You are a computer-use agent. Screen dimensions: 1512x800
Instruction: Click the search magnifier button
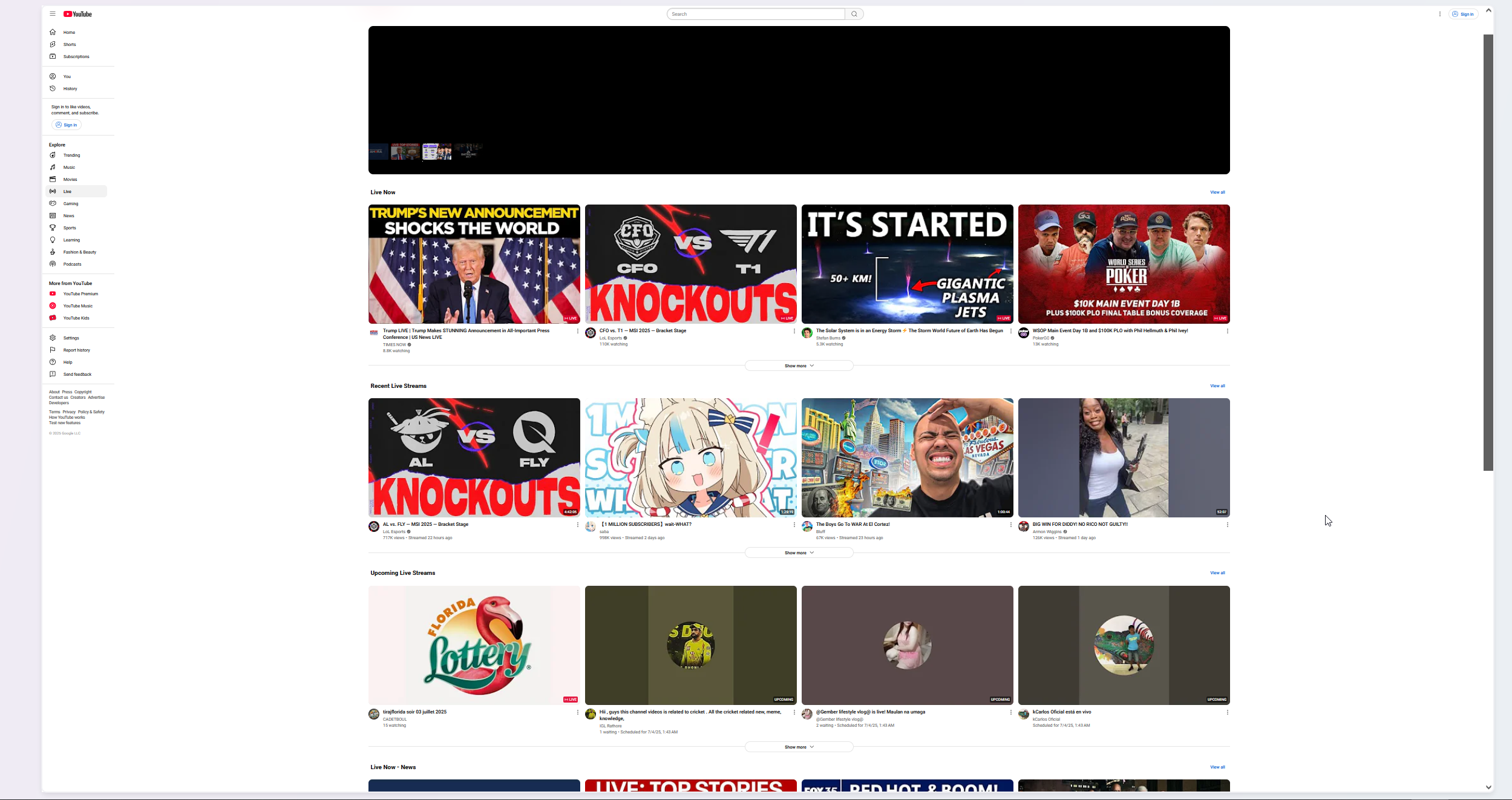tap(854, 14)
